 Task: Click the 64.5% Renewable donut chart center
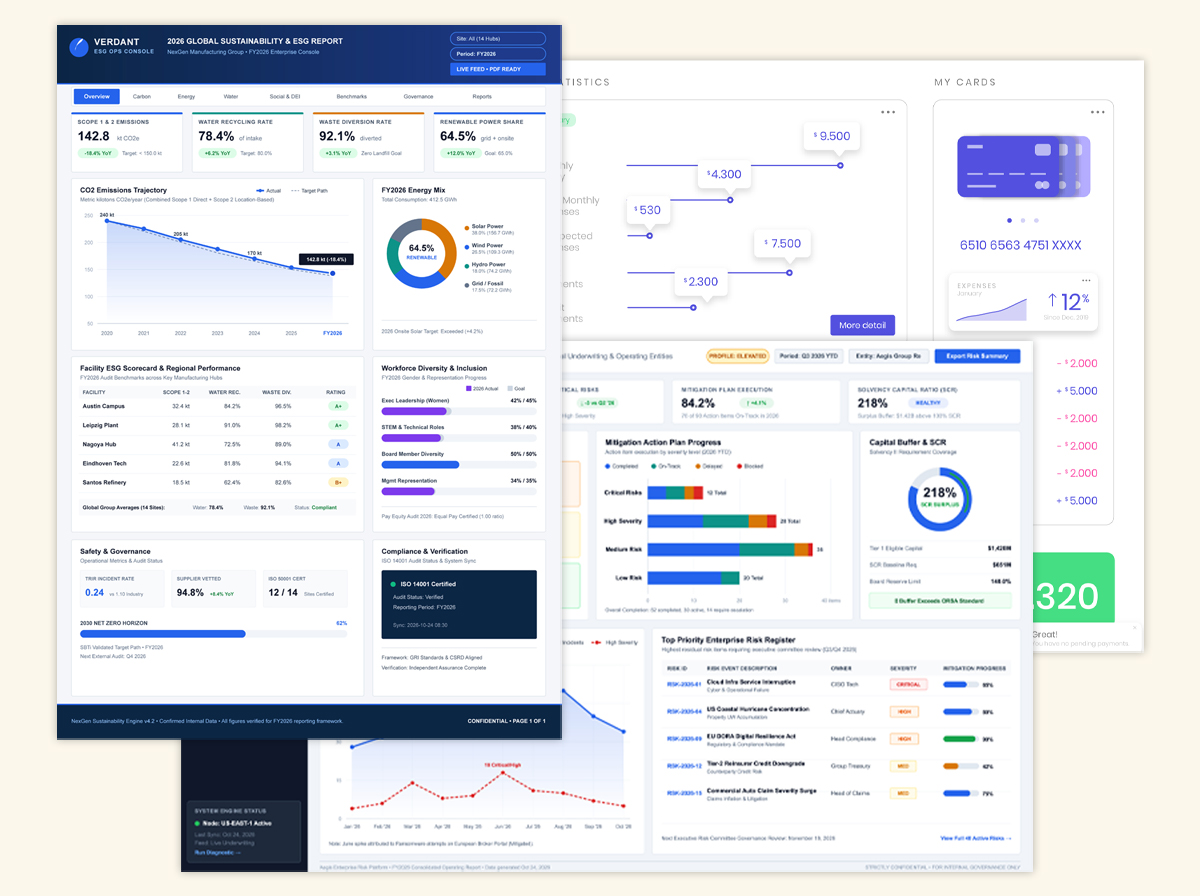[422, 252]
